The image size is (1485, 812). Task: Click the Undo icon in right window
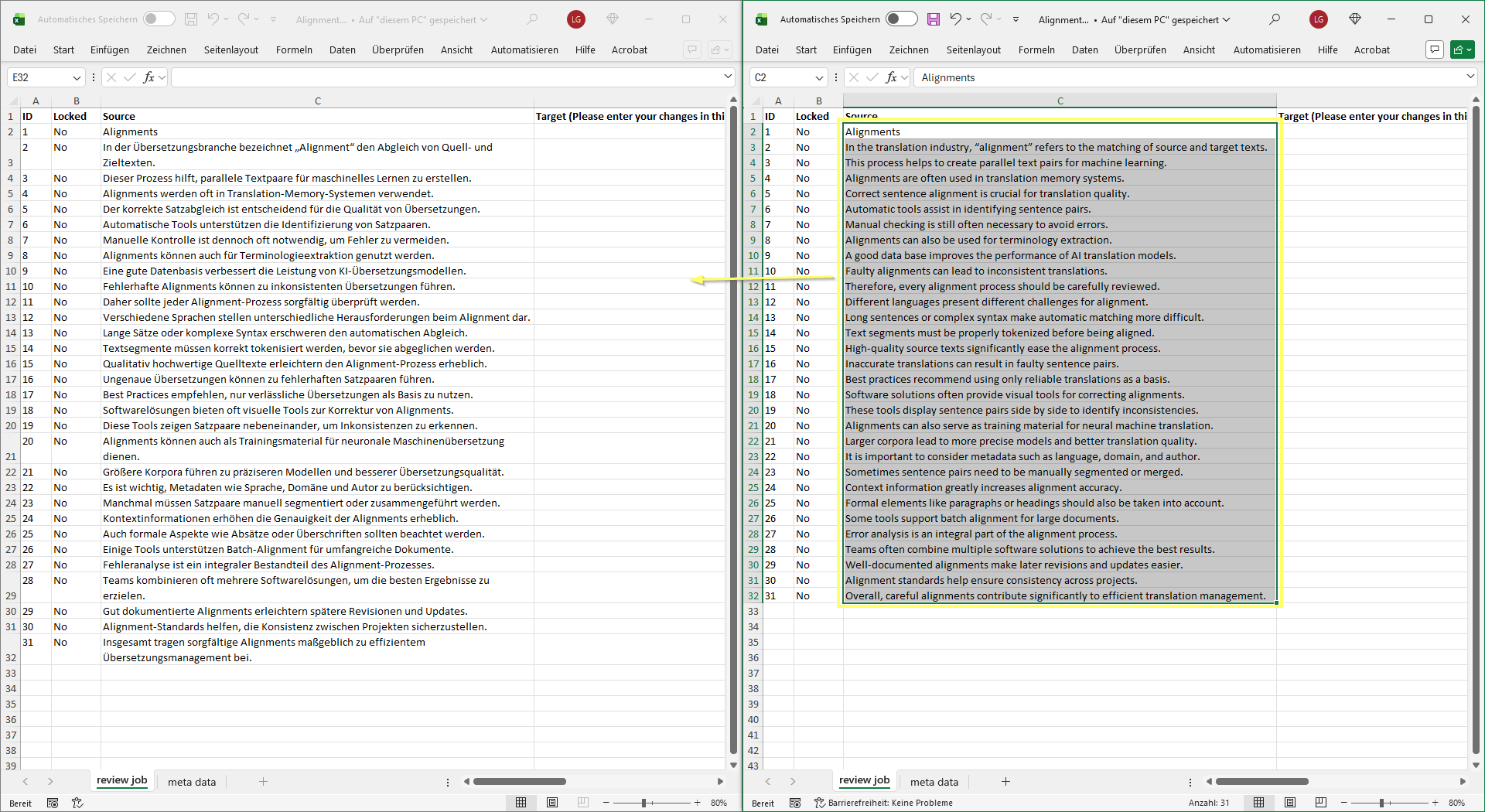[x=956, y=19]
